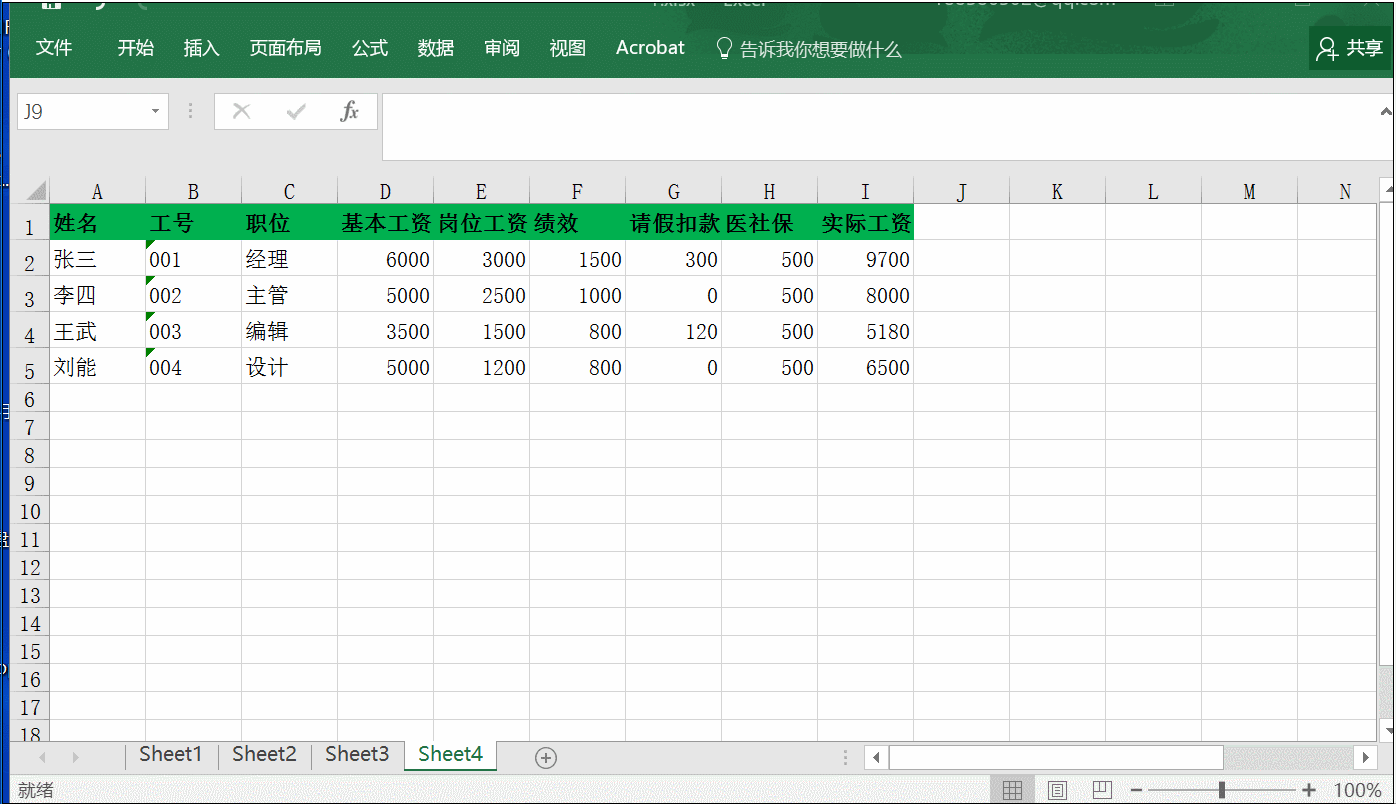Click the 请假扣款 header cell
1396x804 pixels.
point(673,222)
